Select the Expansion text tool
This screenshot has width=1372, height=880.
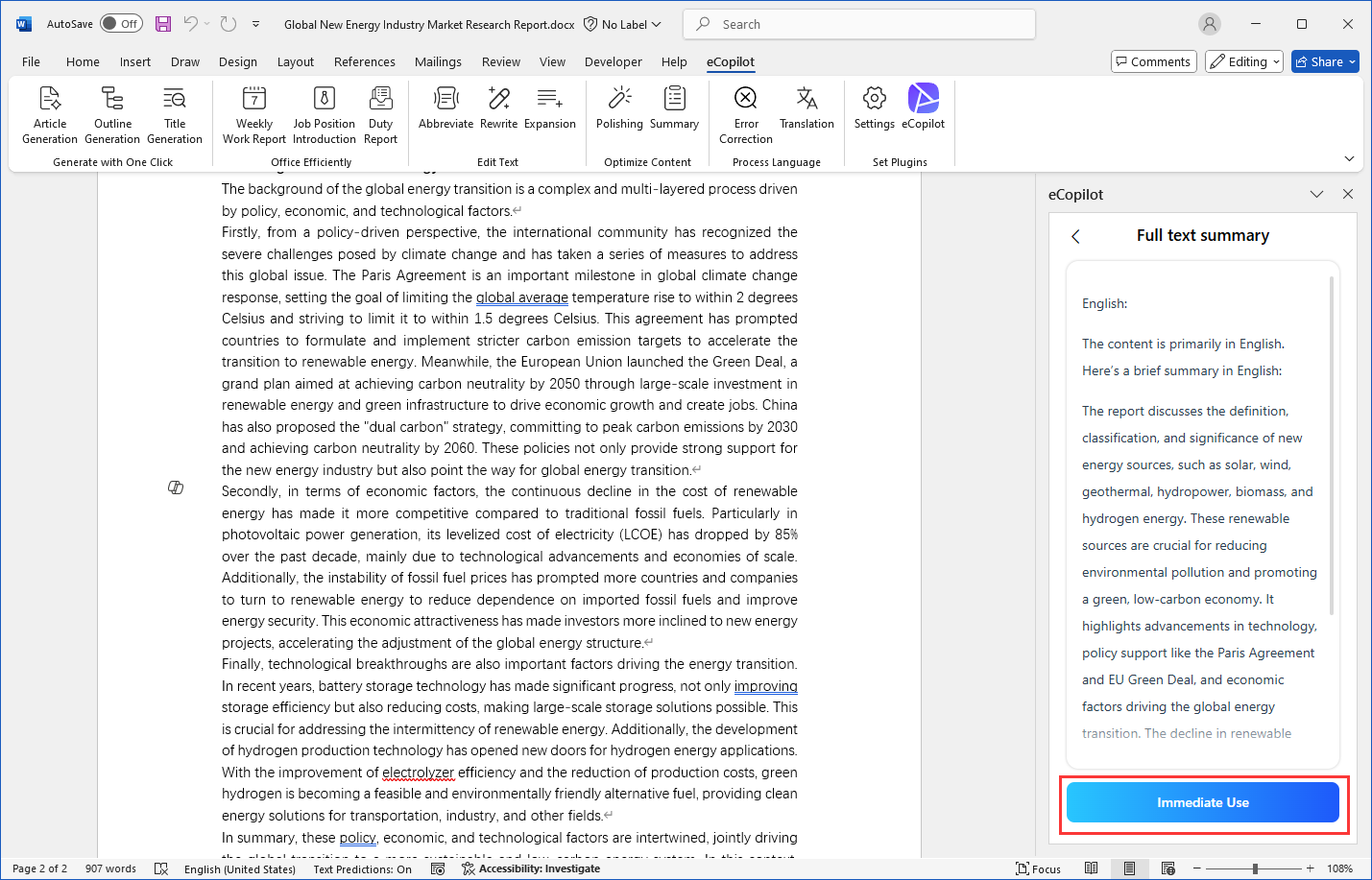pyautogui.click(x=550, y=107)
